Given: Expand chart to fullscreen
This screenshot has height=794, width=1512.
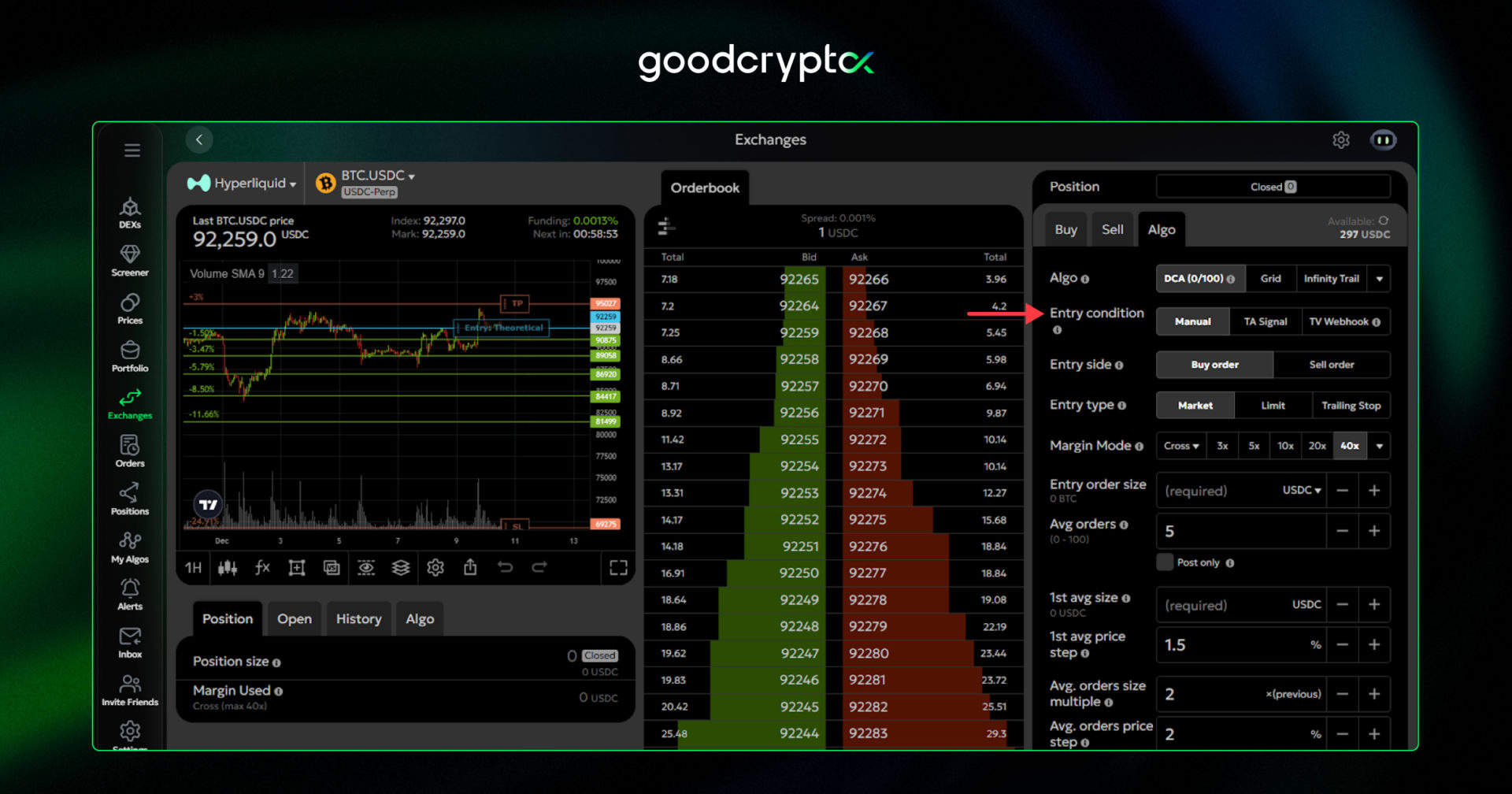Looking at the screenshot, I should click(618, 568).
